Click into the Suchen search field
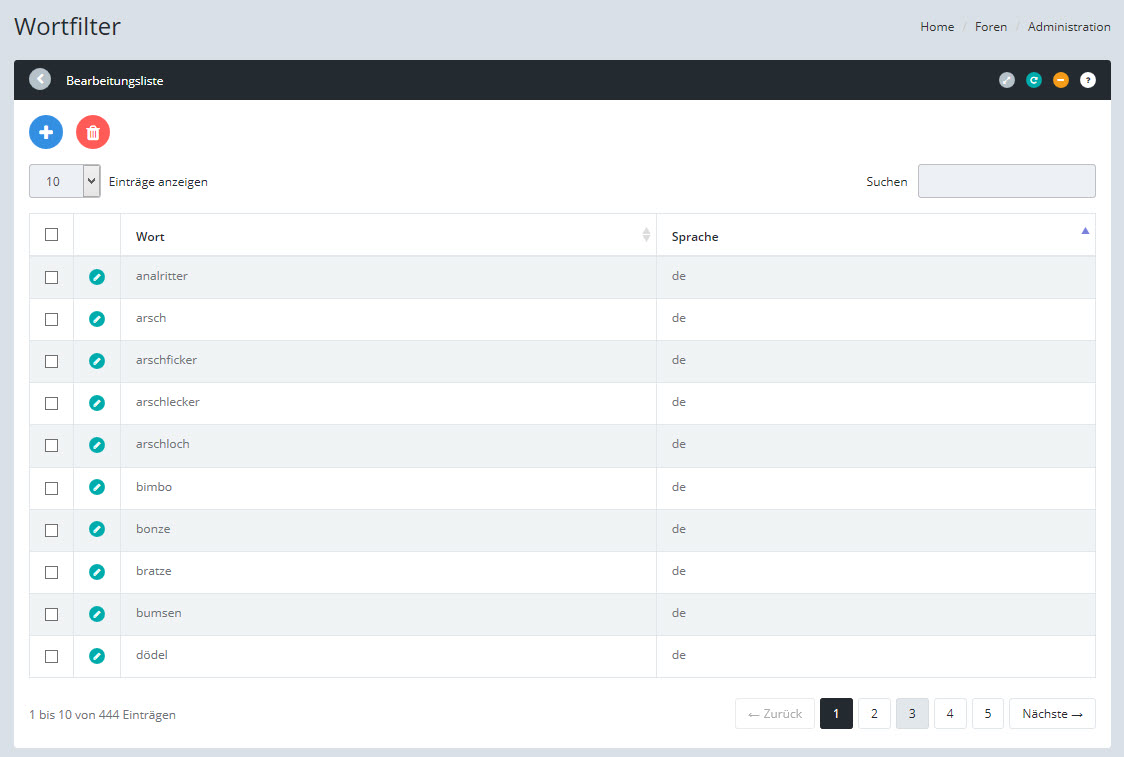This screenshot has width=1124, height=757. click(1006, 181)
